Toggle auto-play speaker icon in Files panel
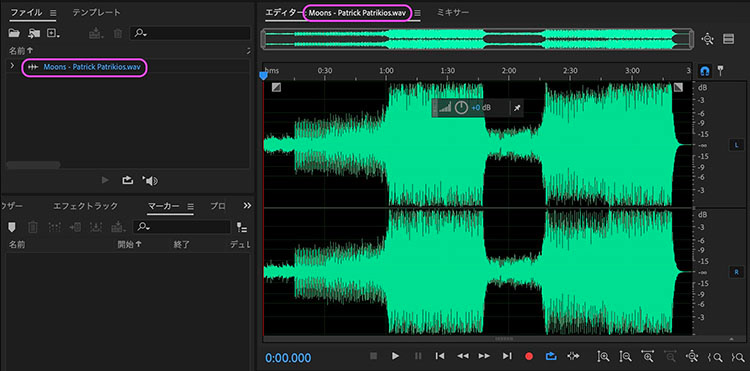Image resolution: width=750 pixels, height=371 pixels. pos(150,181)
